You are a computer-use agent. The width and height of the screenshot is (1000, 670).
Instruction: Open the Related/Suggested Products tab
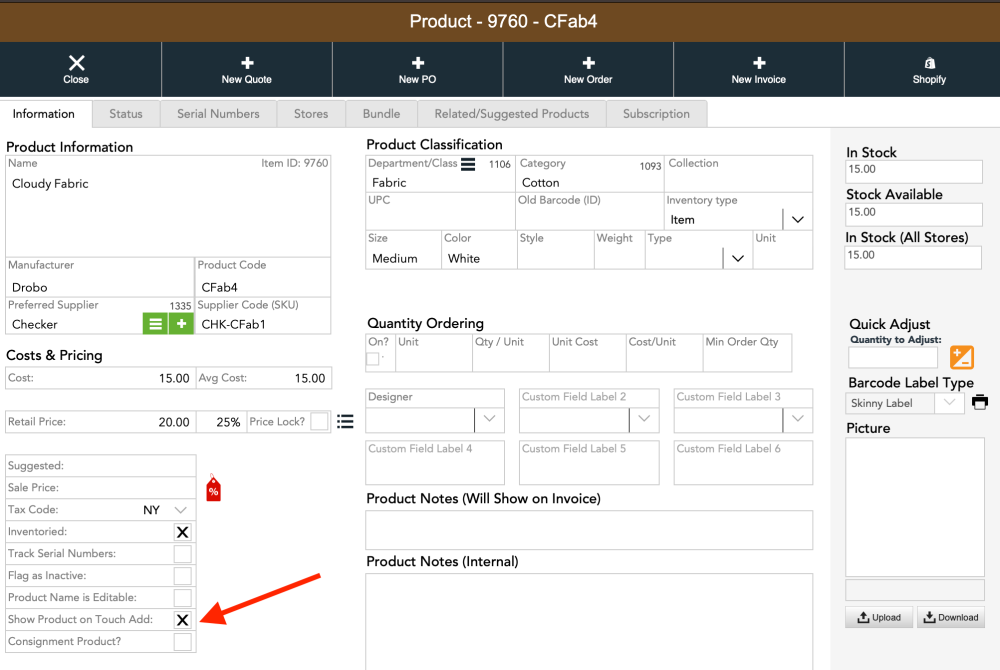click(511, 113)
